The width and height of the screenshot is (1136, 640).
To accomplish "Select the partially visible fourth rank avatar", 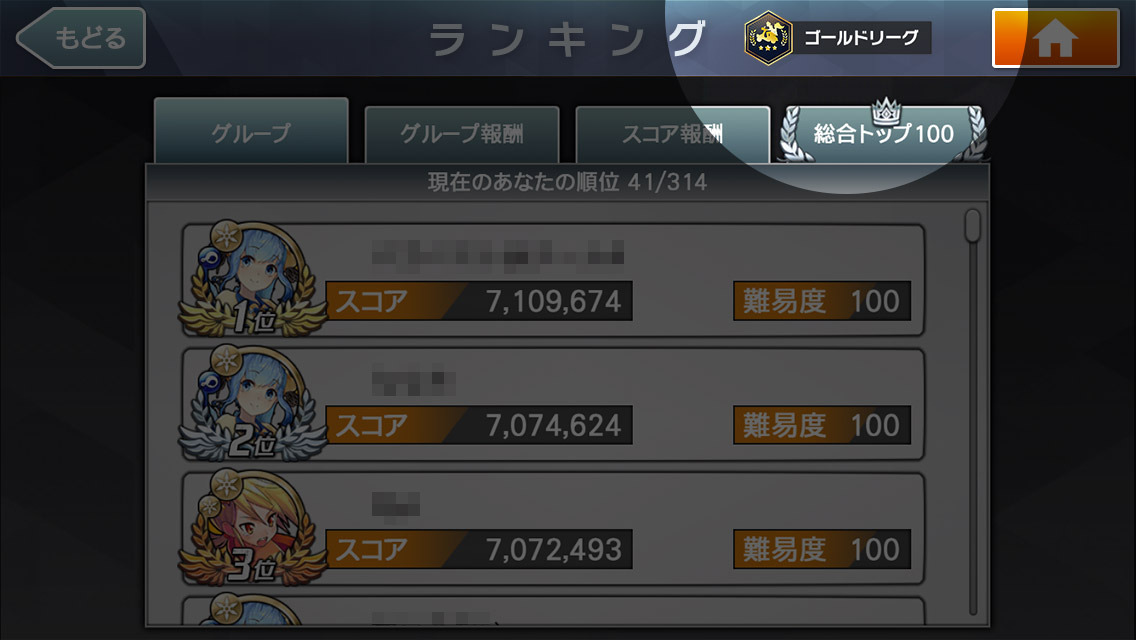I will click(x=251, y=609).
